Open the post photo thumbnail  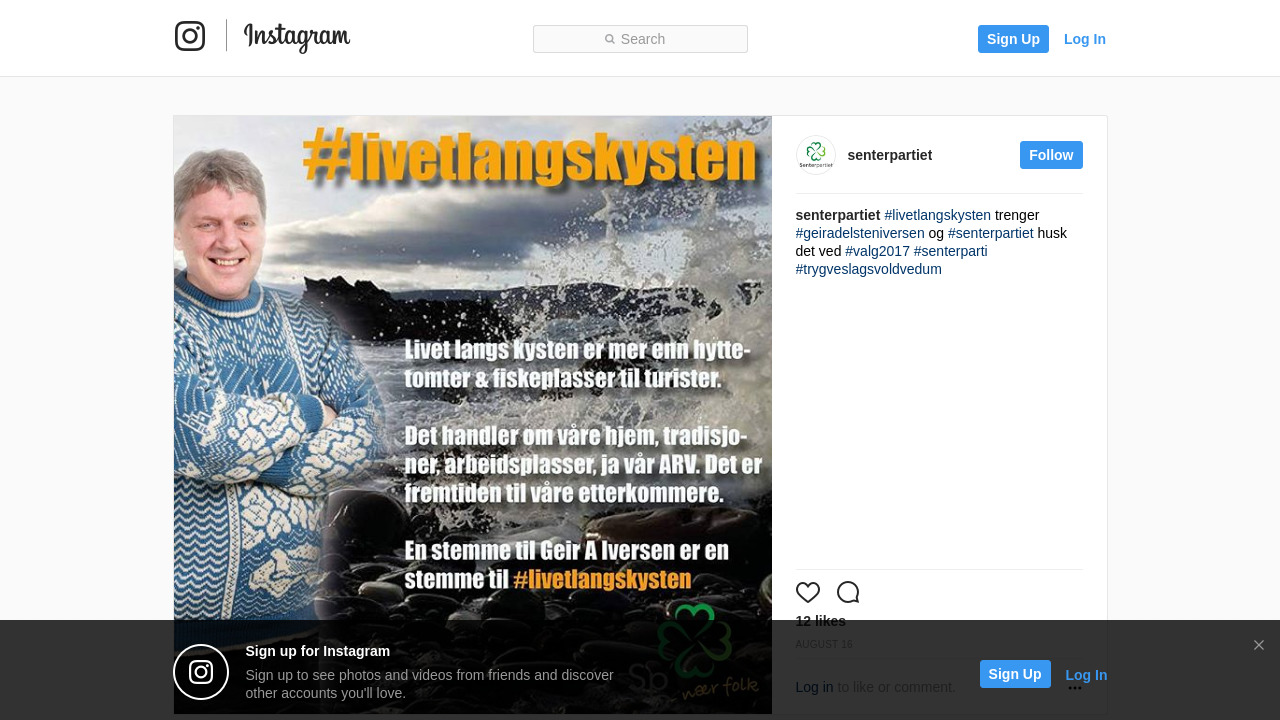click(473, 415)
